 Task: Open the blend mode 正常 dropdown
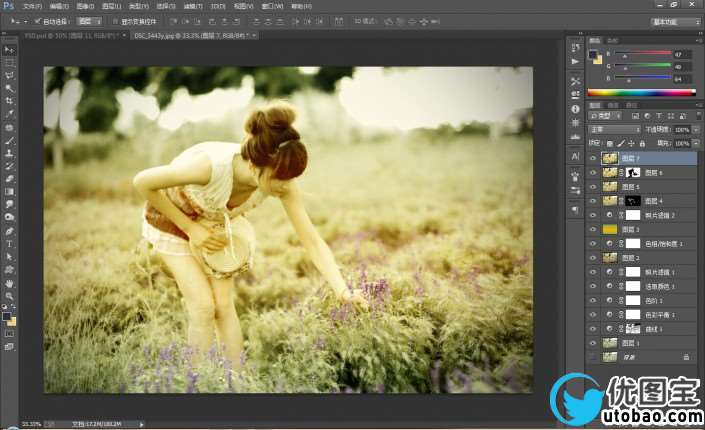click(615, 130)
